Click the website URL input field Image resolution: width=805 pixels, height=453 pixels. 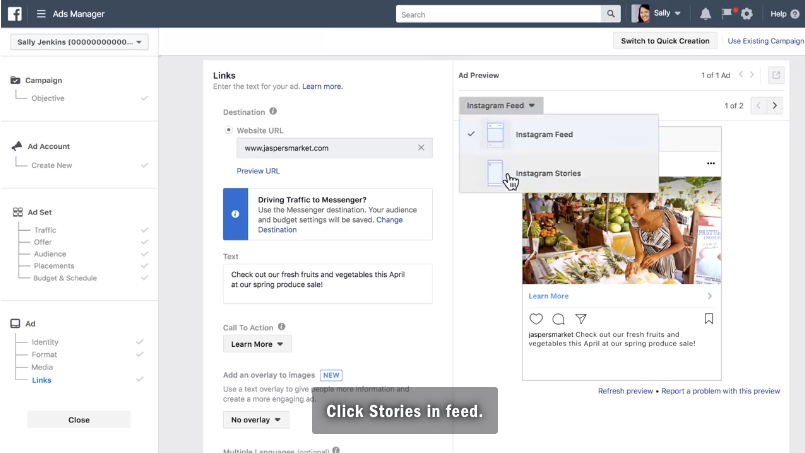click(x=334, y=148)
